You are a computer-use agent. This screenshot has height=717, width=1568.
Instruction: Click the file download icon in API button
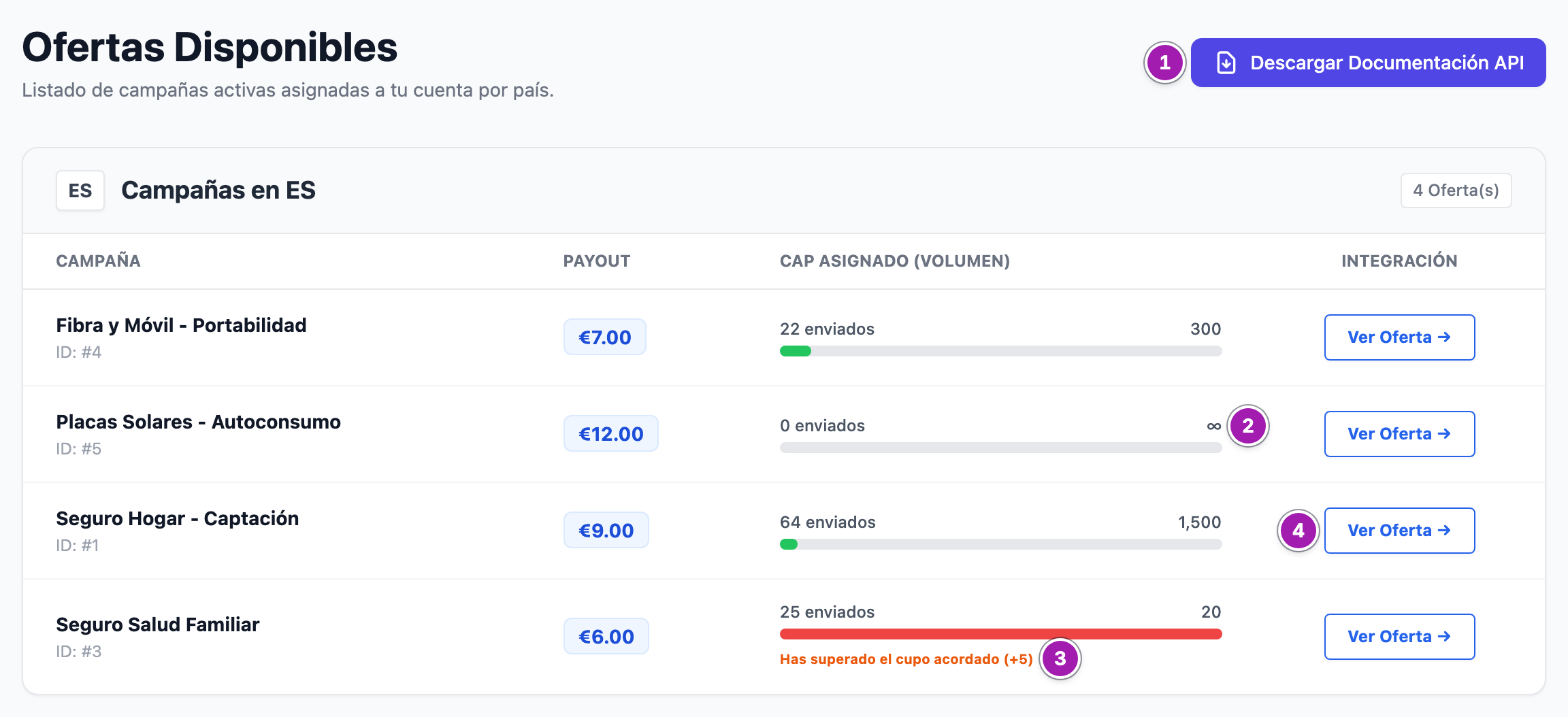tap(1226, 63)
